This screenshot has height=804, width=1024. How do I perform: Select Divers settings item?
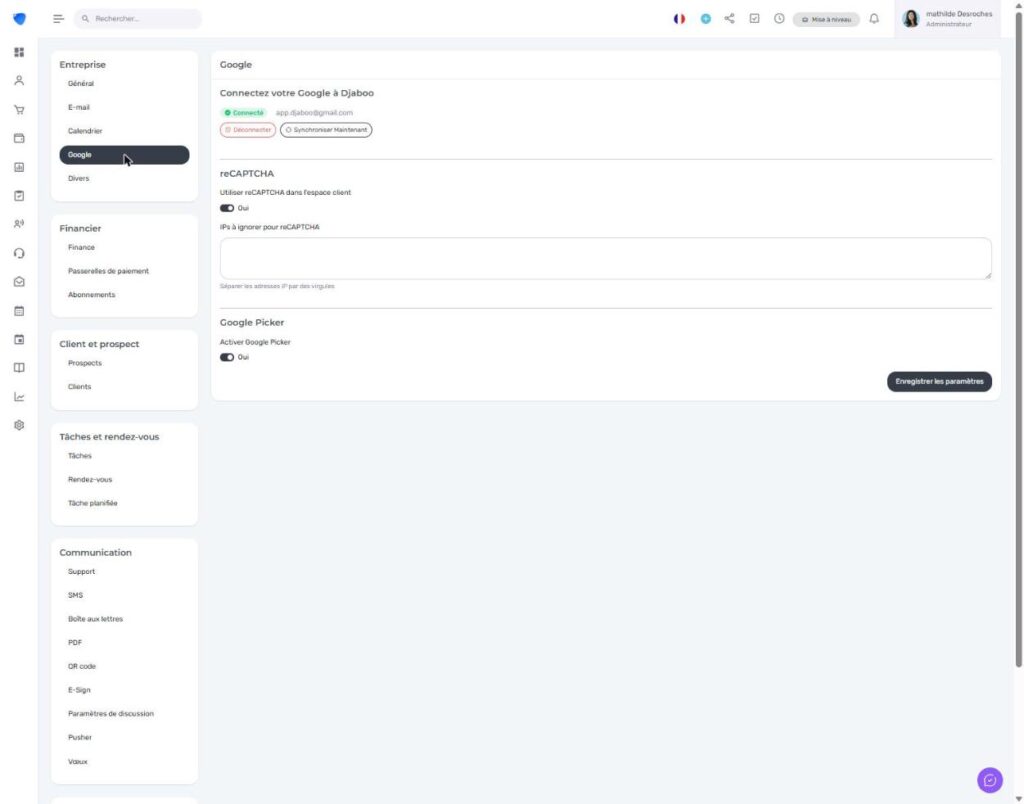78,178
